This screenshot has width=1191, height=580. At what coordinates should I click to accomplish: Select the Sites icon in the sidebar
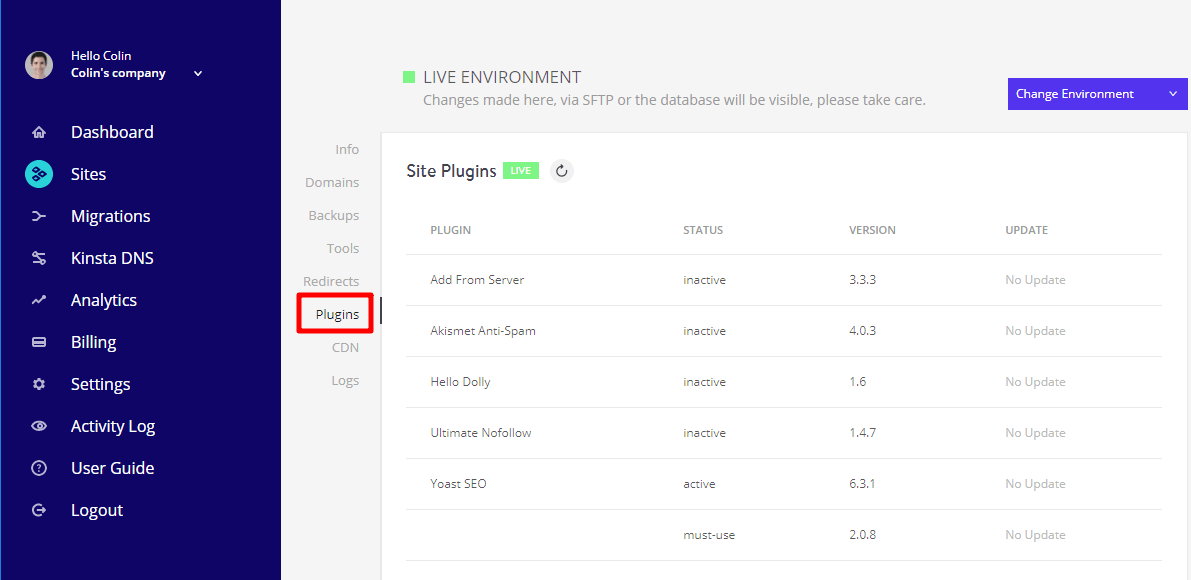point(38,173)
